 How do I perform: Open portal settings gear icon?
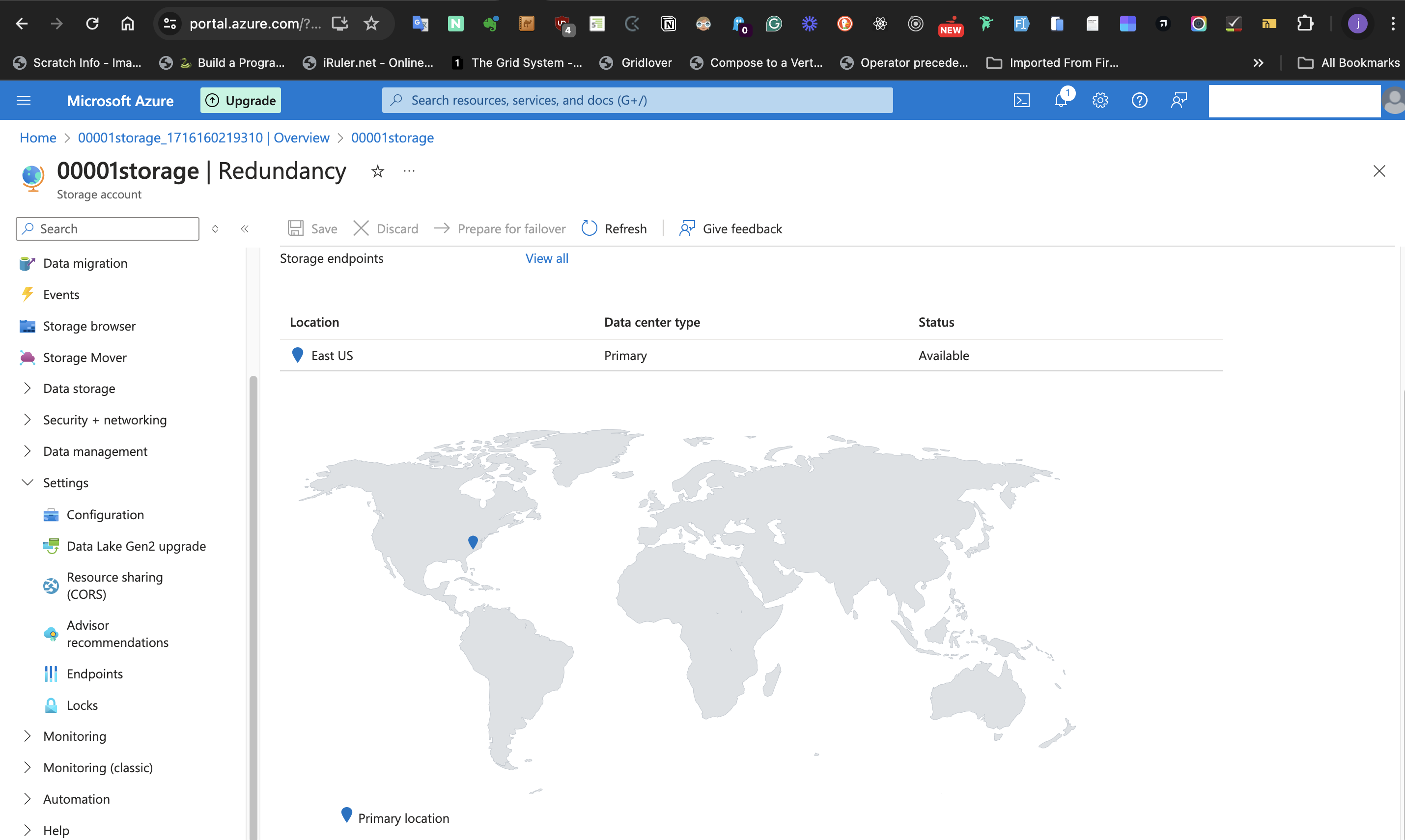[1100, 100]
